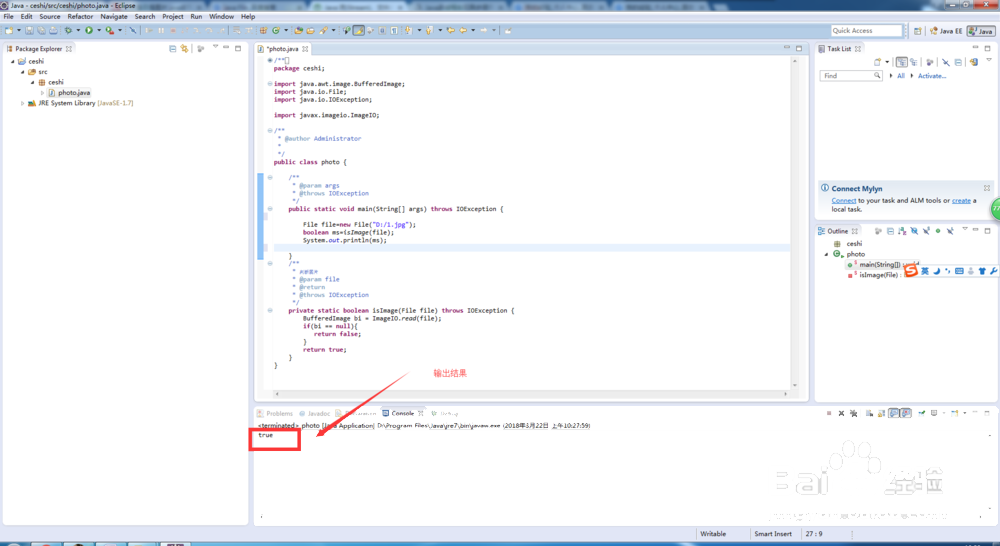Toggle Focus on Workweek in Task List
This screenshot has height=546, width=1000.
click(929, 62)
